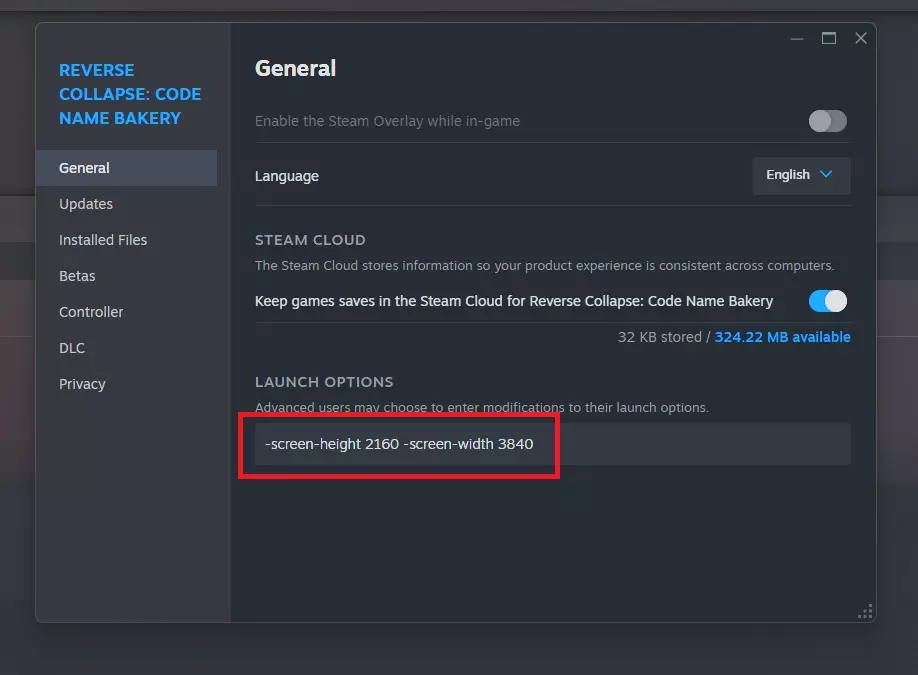
Task: Open Controller settings
Action: click(91, 312)
